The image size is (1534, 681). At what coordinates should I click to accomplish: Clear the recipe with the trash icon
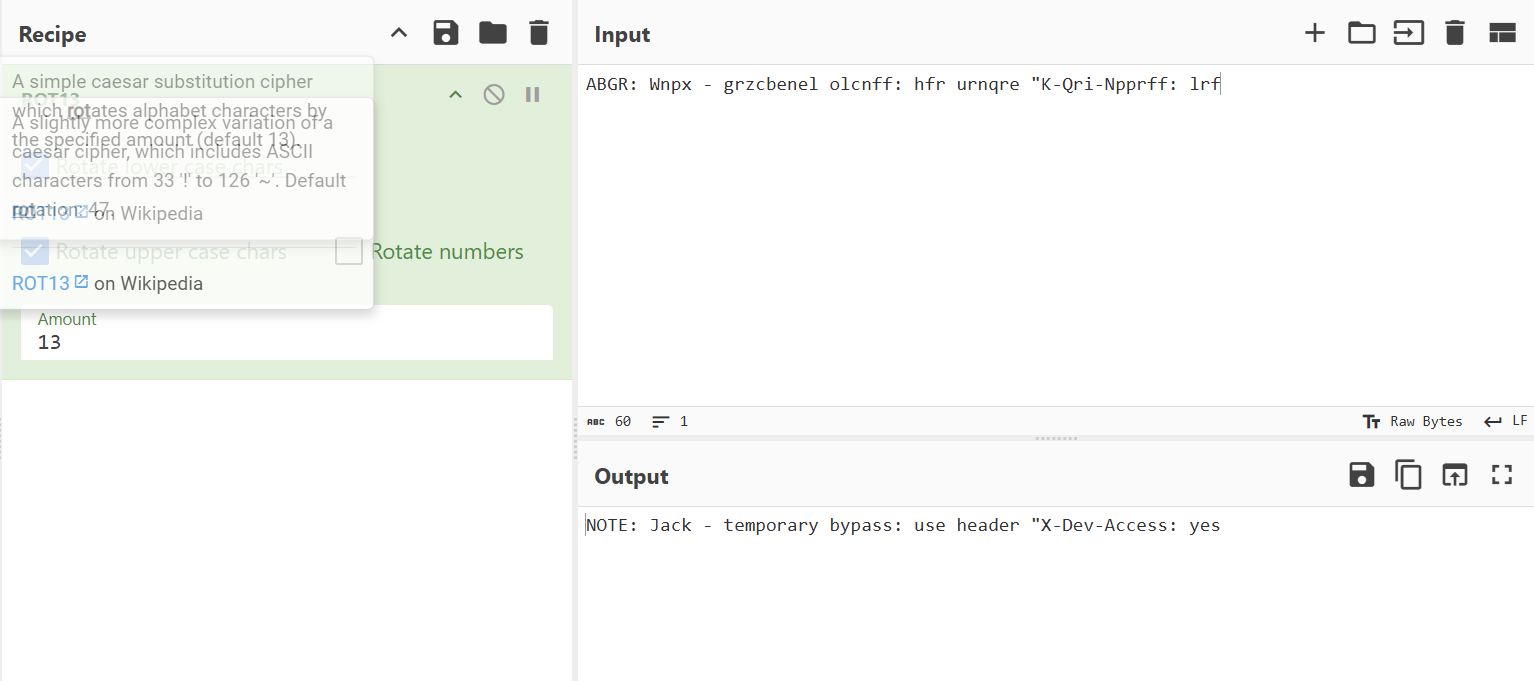539,33
